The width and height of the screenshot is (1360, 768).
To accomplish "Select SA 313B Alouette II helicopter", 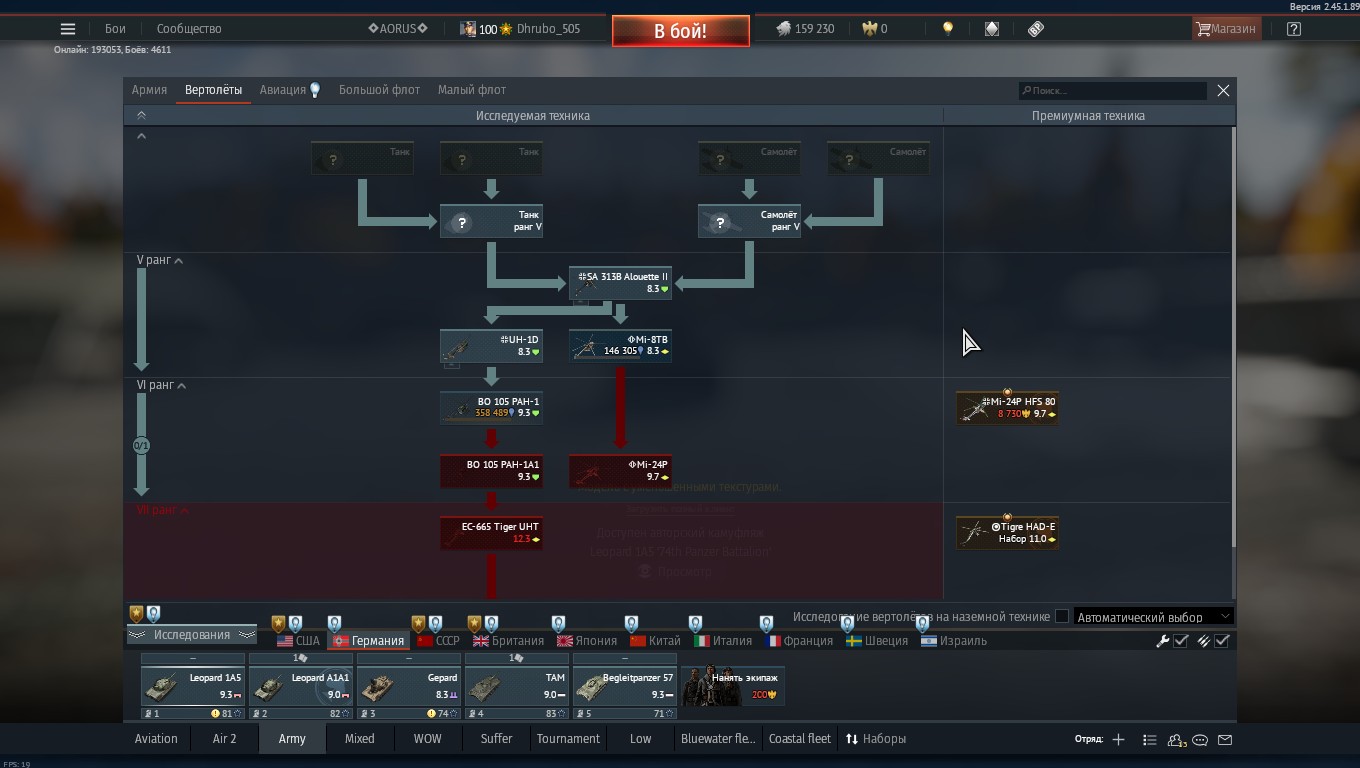I will [620, 283].
